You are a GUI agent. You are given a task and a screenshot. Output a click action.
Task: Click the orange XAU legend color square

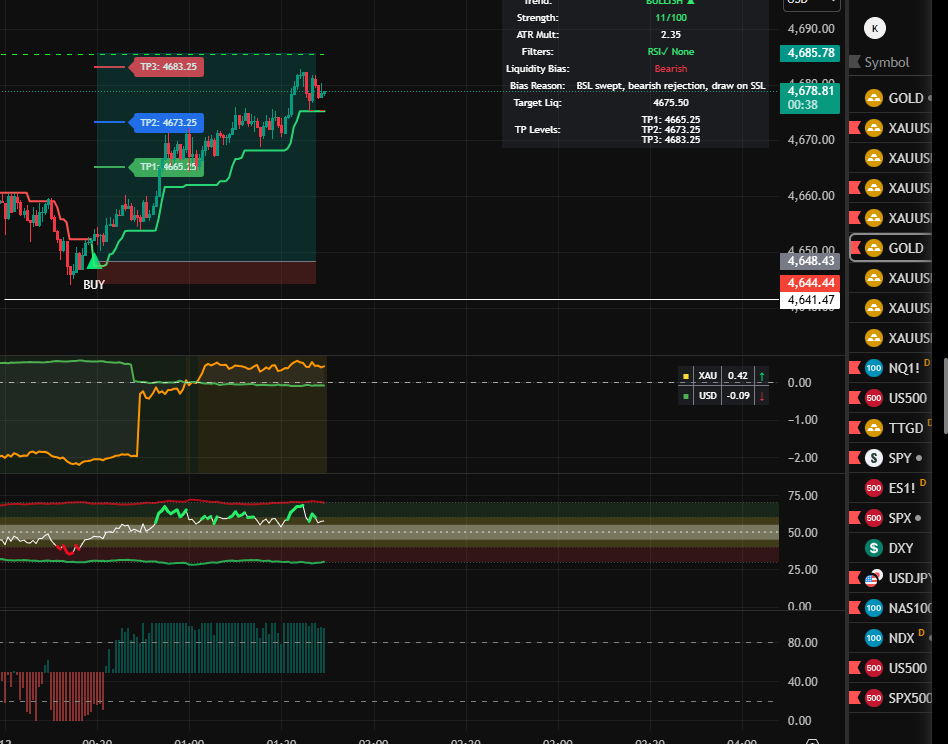(x=685, y=376)
